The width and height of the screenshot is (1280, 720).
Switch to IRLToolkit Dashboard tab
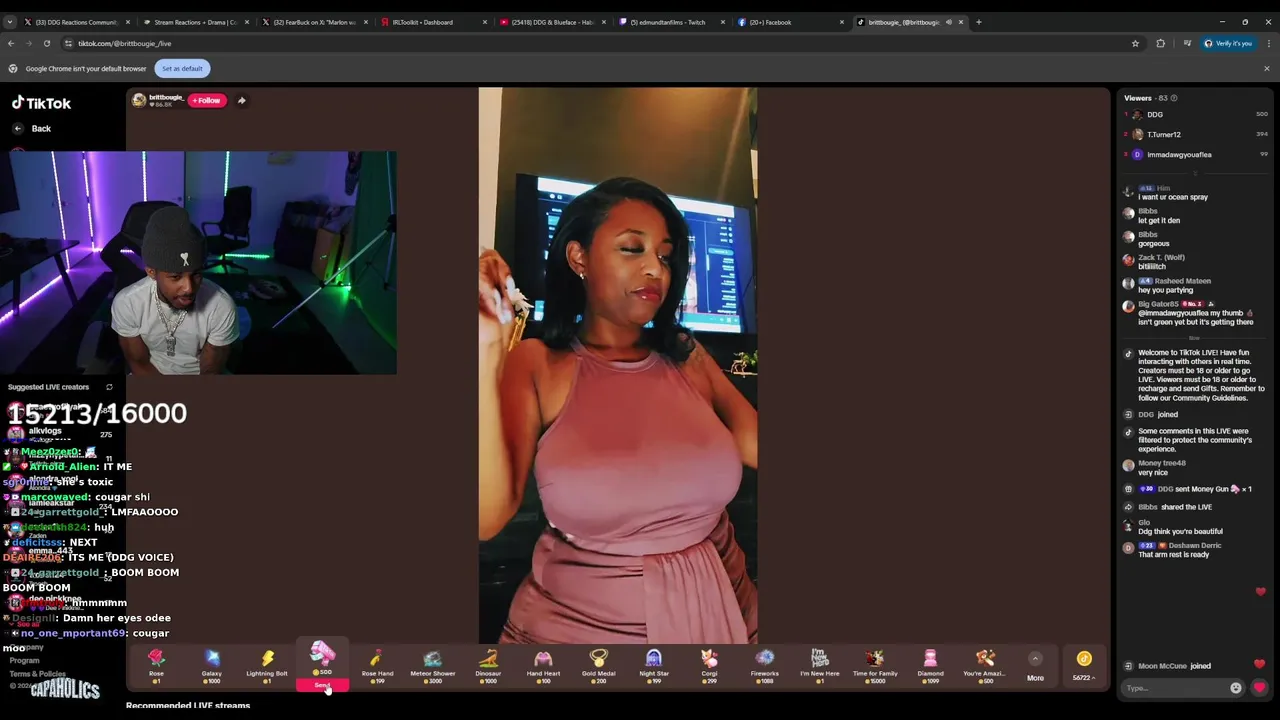[x=434, y=22]
